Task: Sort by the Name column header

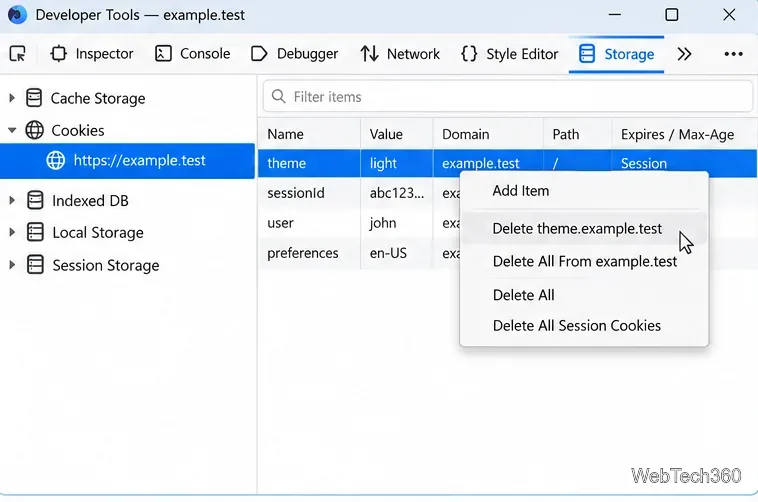Action: 309,134
